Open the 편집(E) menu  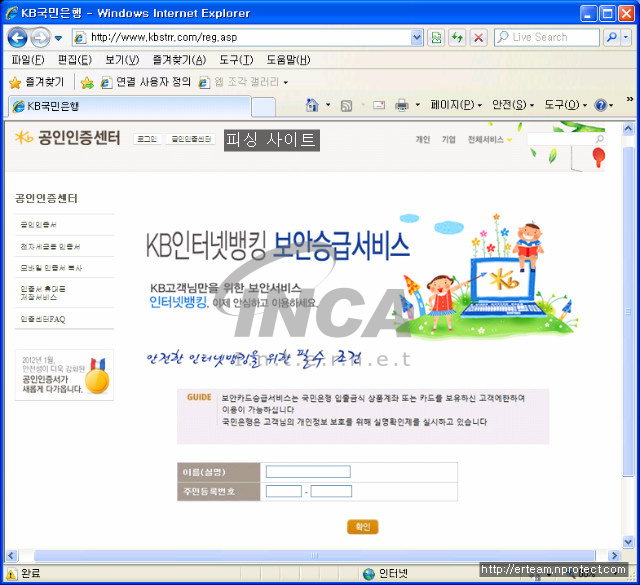pyautogui.click(x=75, y=60)
